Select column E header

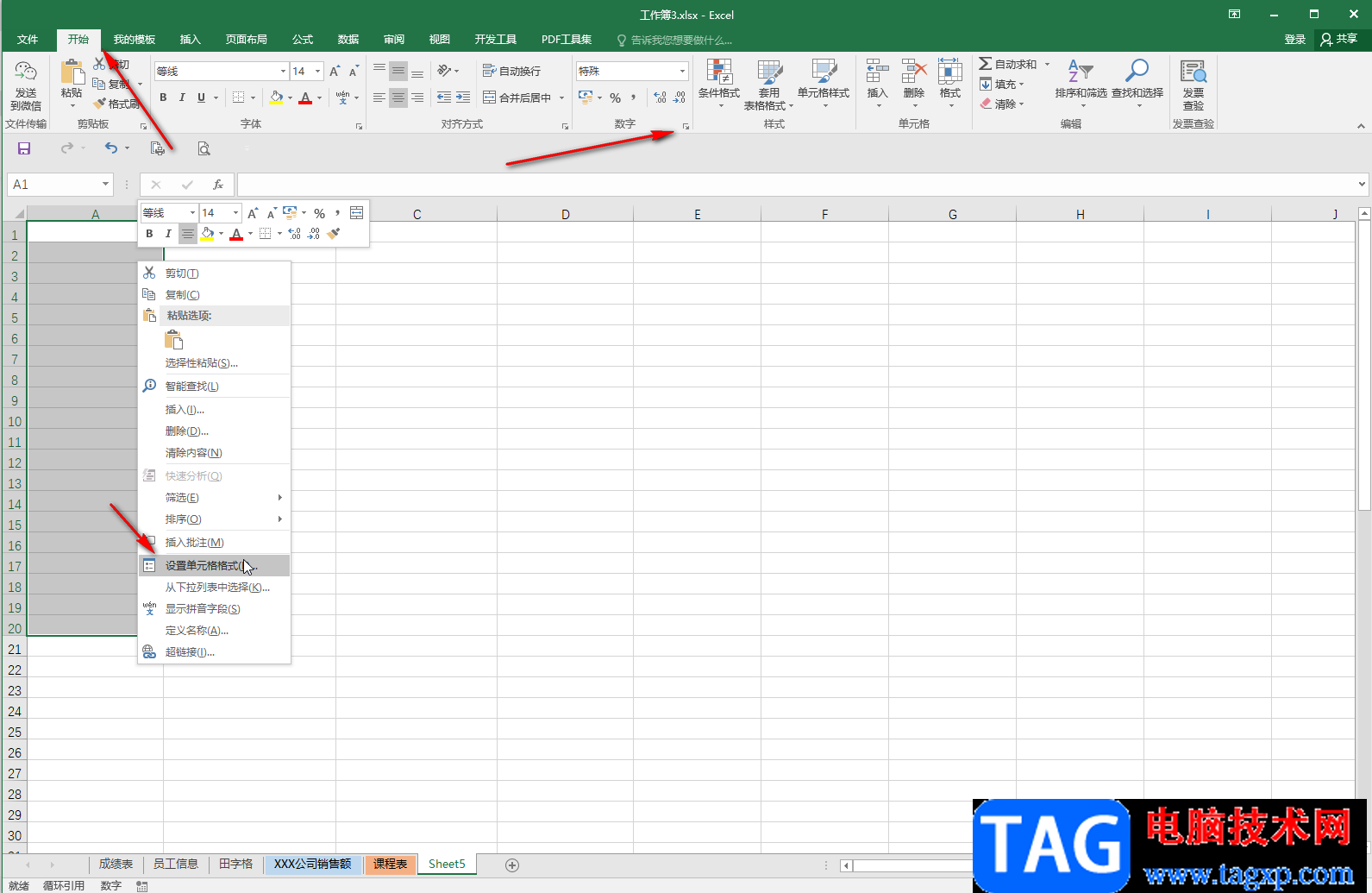(697, 214)
